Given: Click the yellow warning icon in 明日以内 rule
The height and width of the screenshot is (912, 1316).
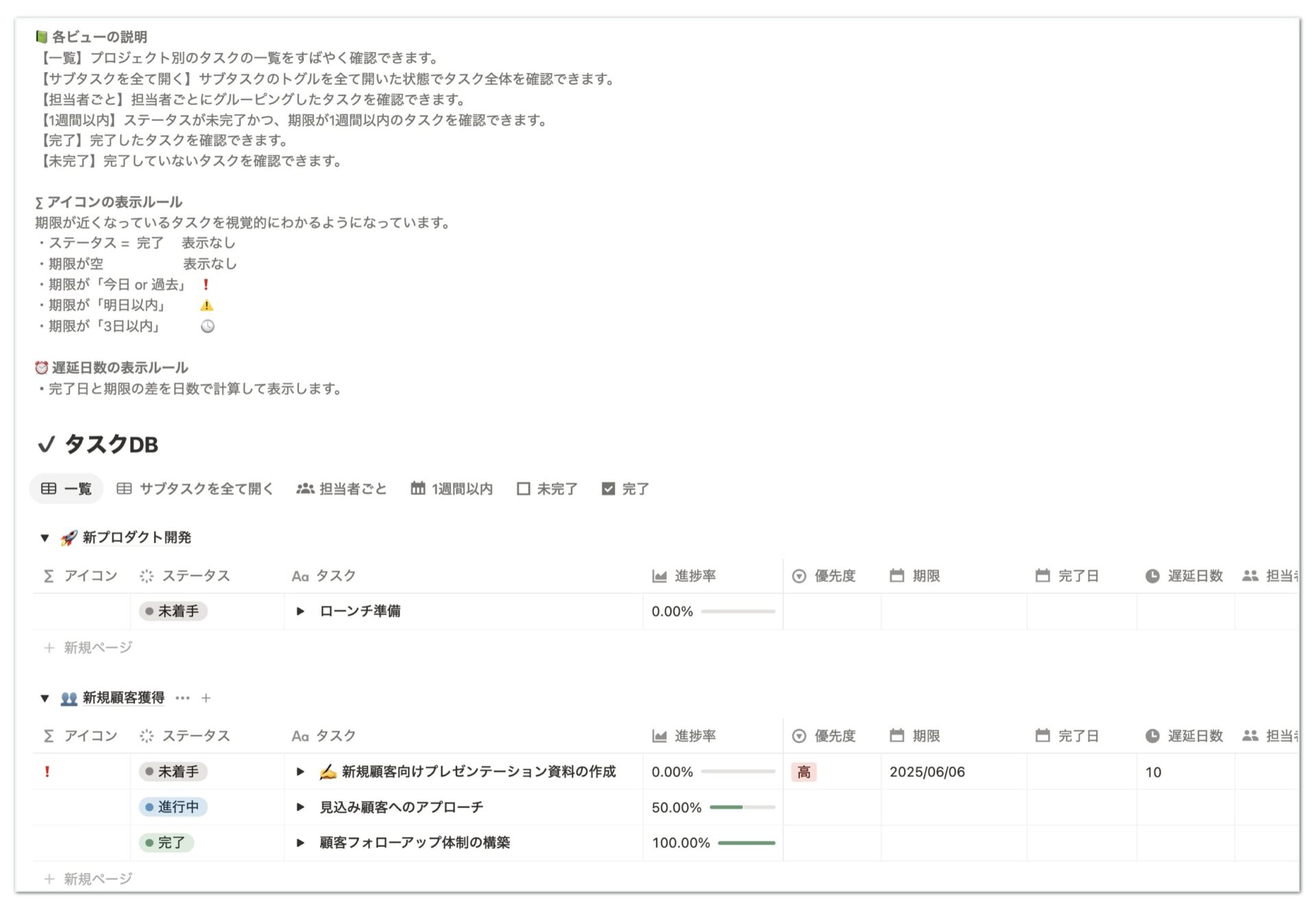Looking at the screenshot, I should click(206, 305).
